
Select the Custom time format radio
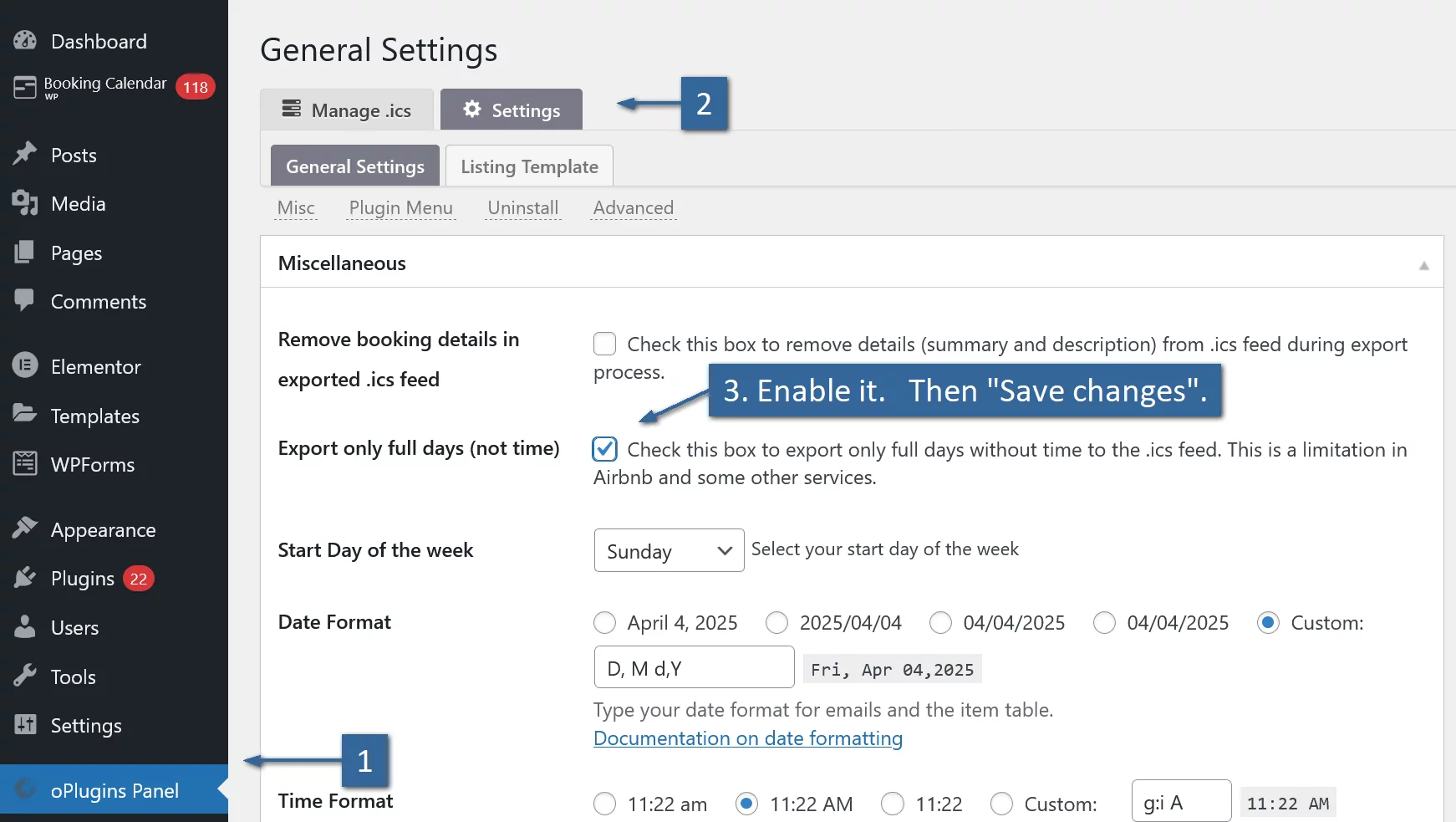click(x=1001, y=804)
